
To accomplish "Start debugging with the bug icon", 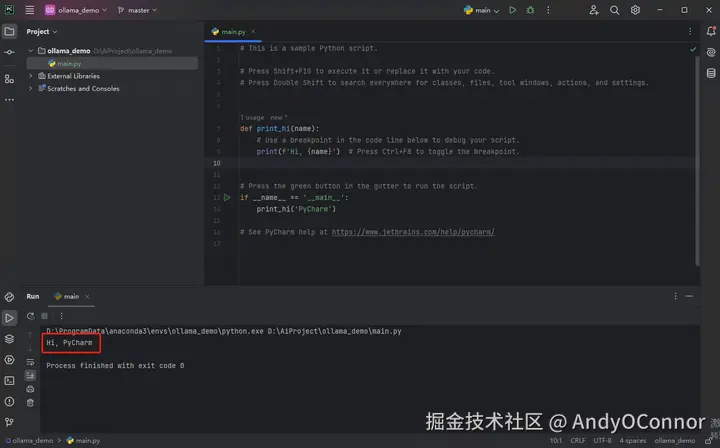I will 530,10.
